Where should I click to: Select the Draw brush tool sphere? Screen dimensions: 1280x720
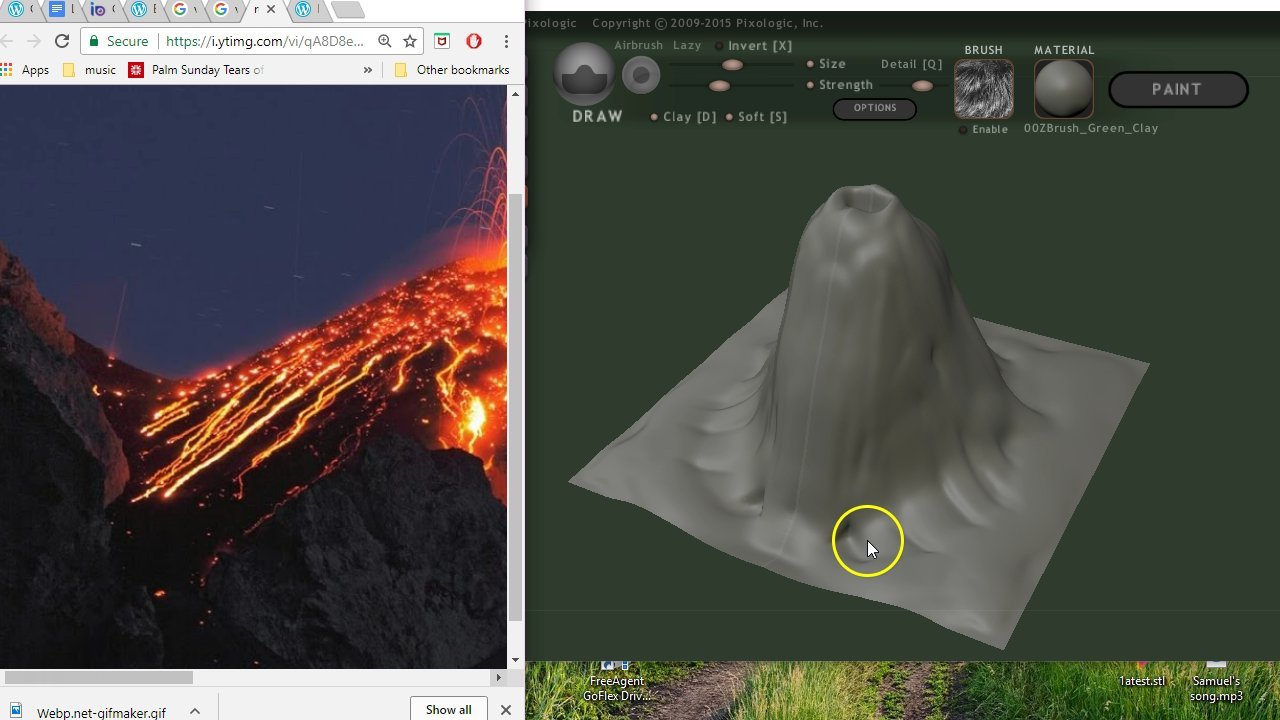[584, 72]
